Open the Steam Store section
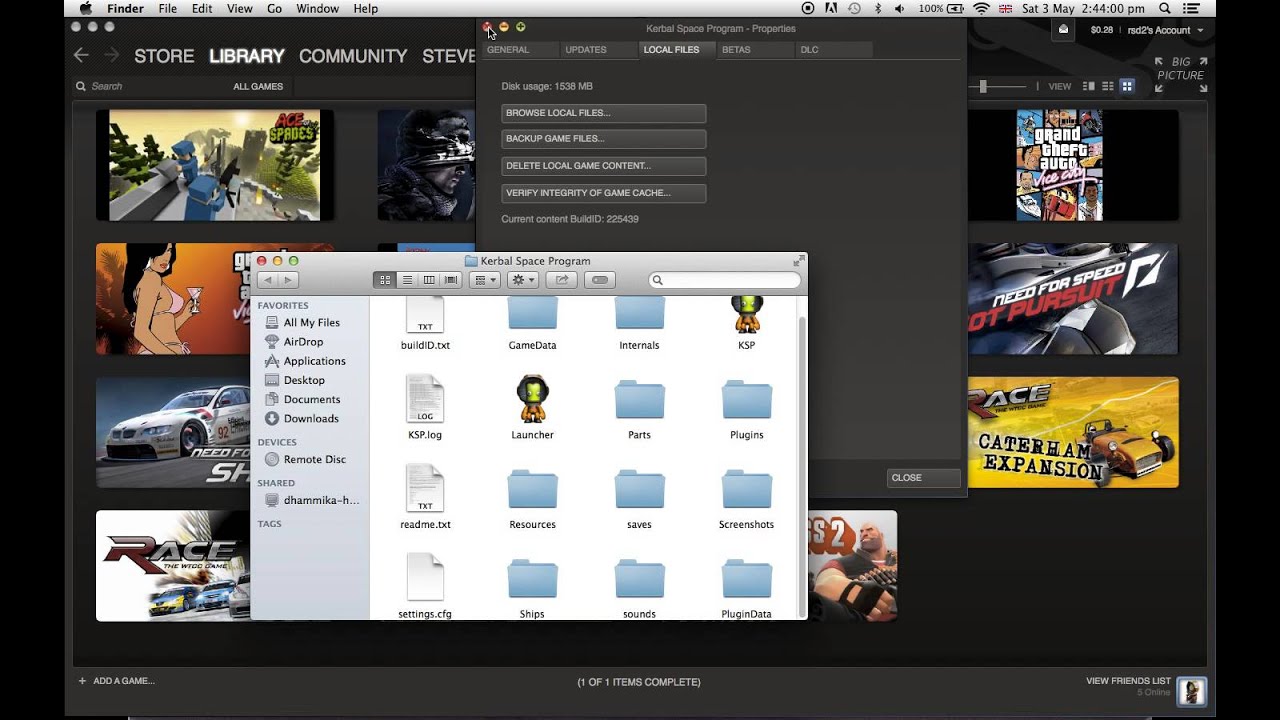Viewport: 1280px width, 720px height. coord(164,56)
